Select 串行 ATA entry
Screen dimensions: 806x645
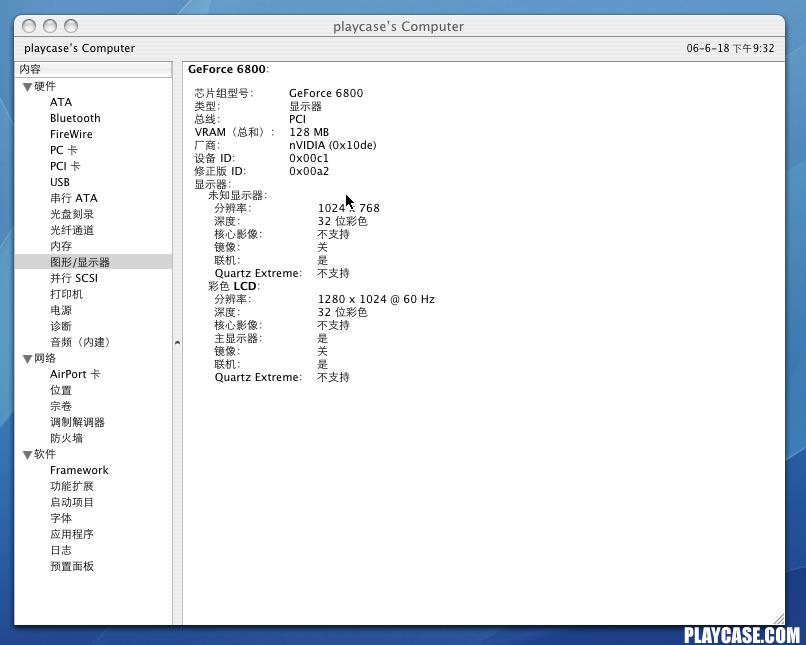tap(74, 198)
